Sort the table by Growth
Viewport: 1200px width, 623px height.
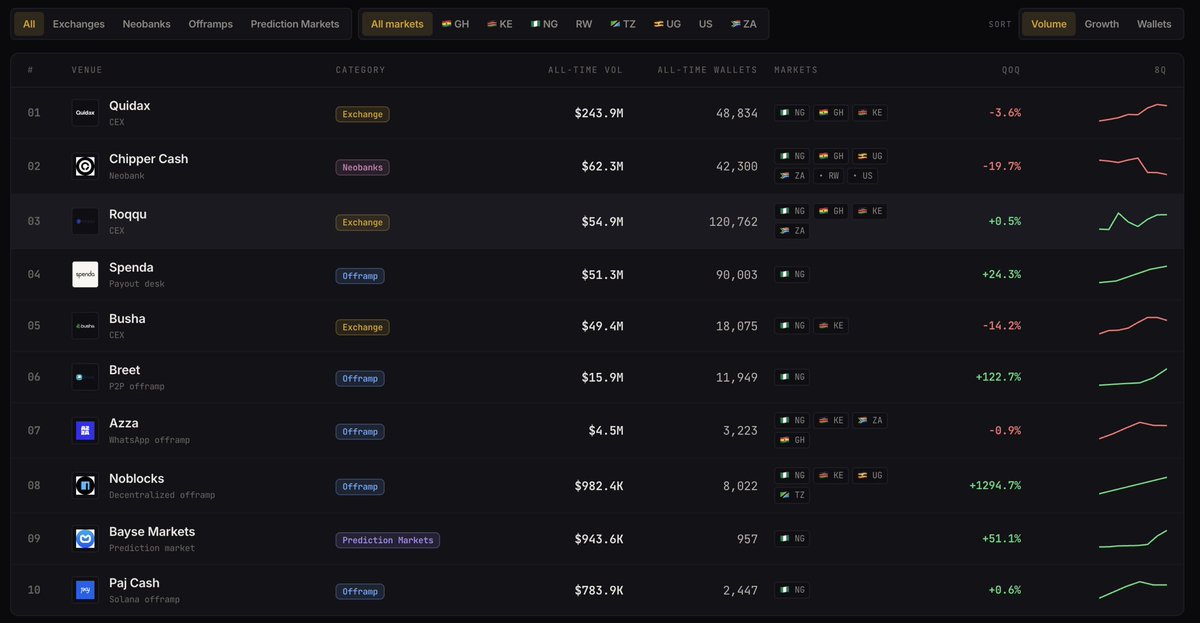[x=1102, y=24]
